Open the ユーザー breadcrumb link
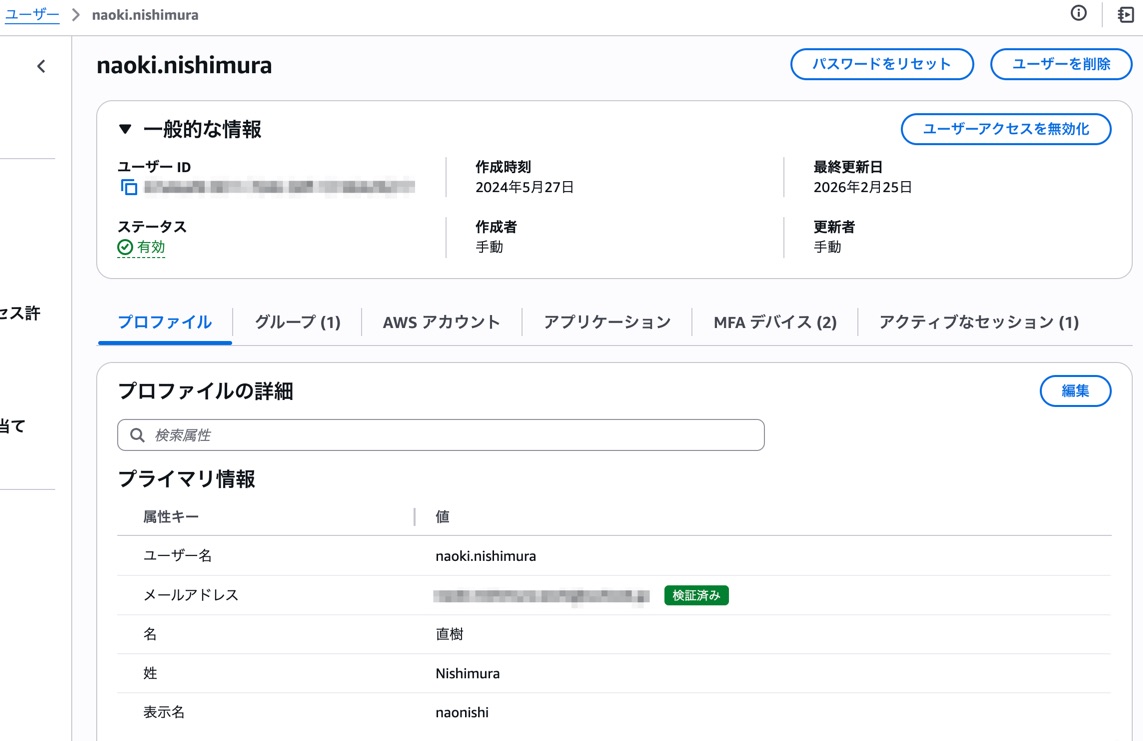Screen dimensions: 1143x741 click(33, 14)
